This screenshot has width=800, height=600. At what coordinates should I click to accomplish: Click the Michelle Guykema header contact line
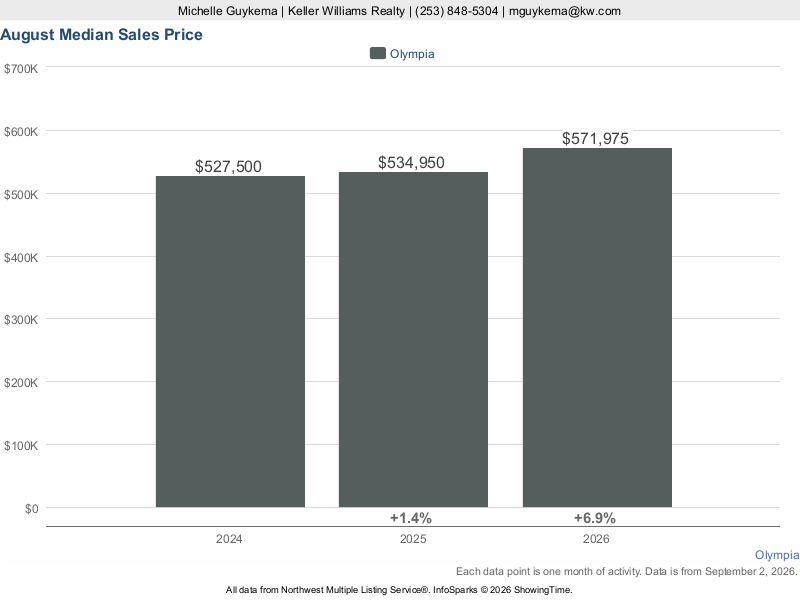click(399, 11)
